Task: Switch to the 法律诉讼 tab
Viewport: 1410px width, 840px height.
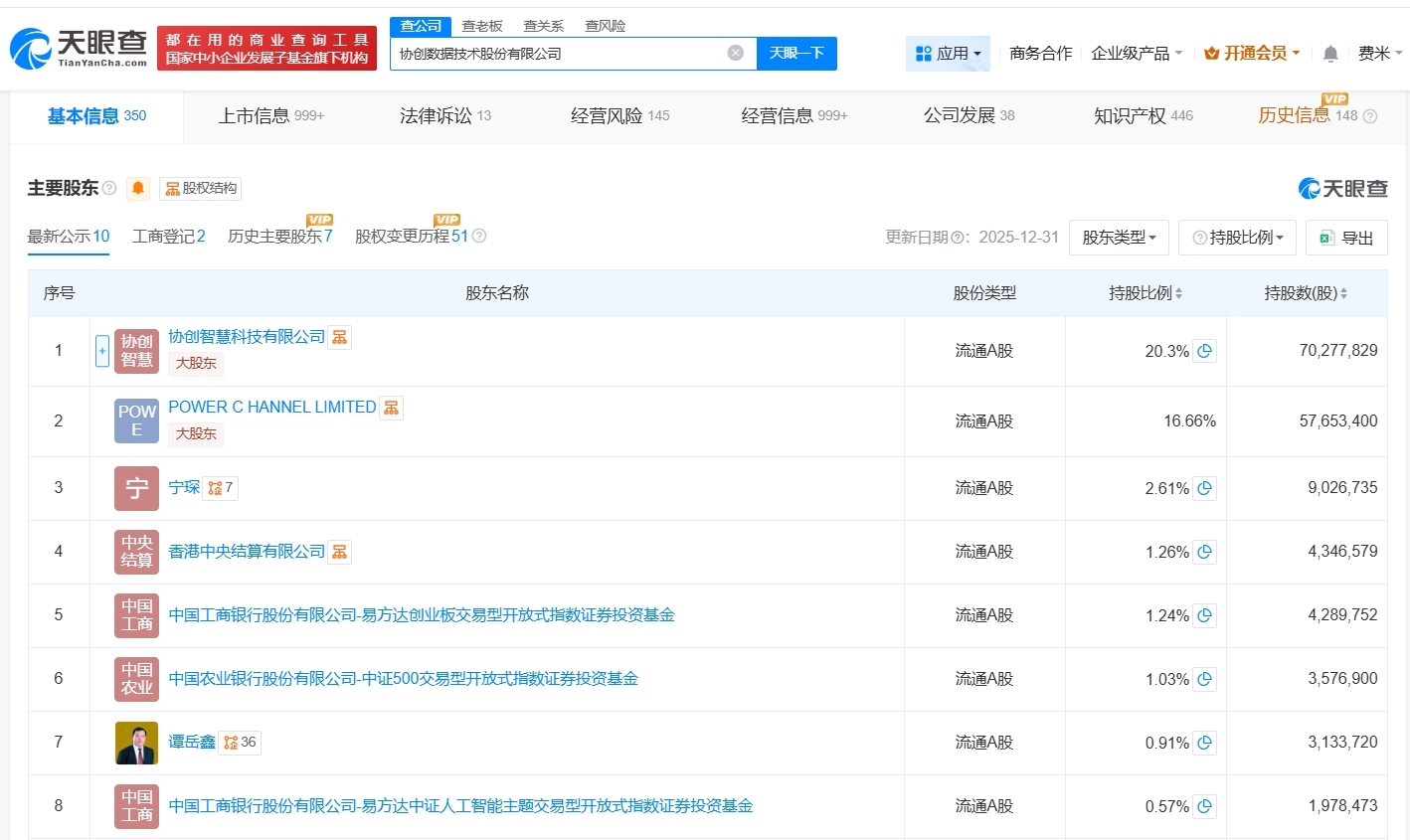Action: click(444, 116)
